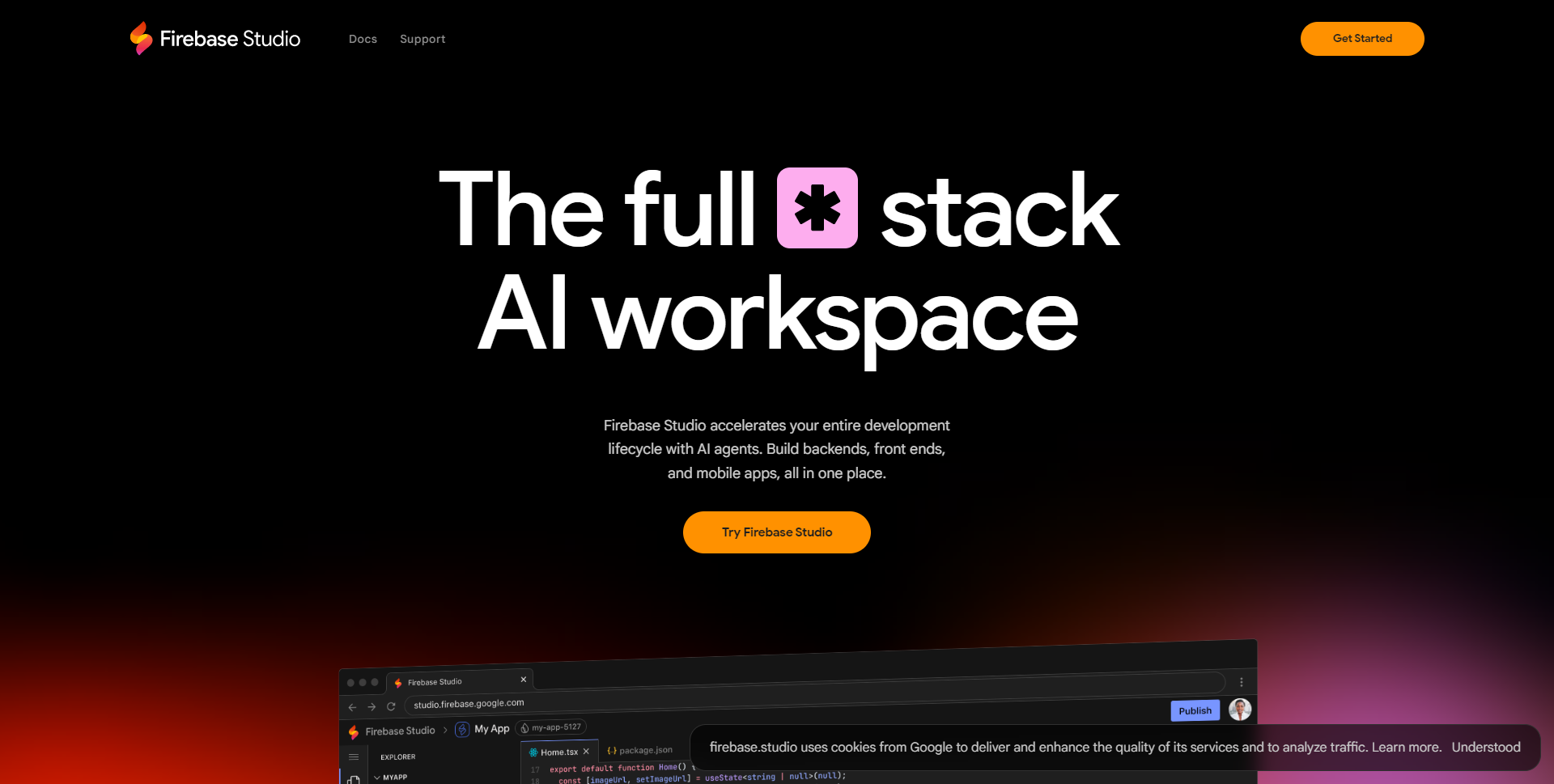
Task: Collapse the MYAPP folder tree
Action: point(377,778)
